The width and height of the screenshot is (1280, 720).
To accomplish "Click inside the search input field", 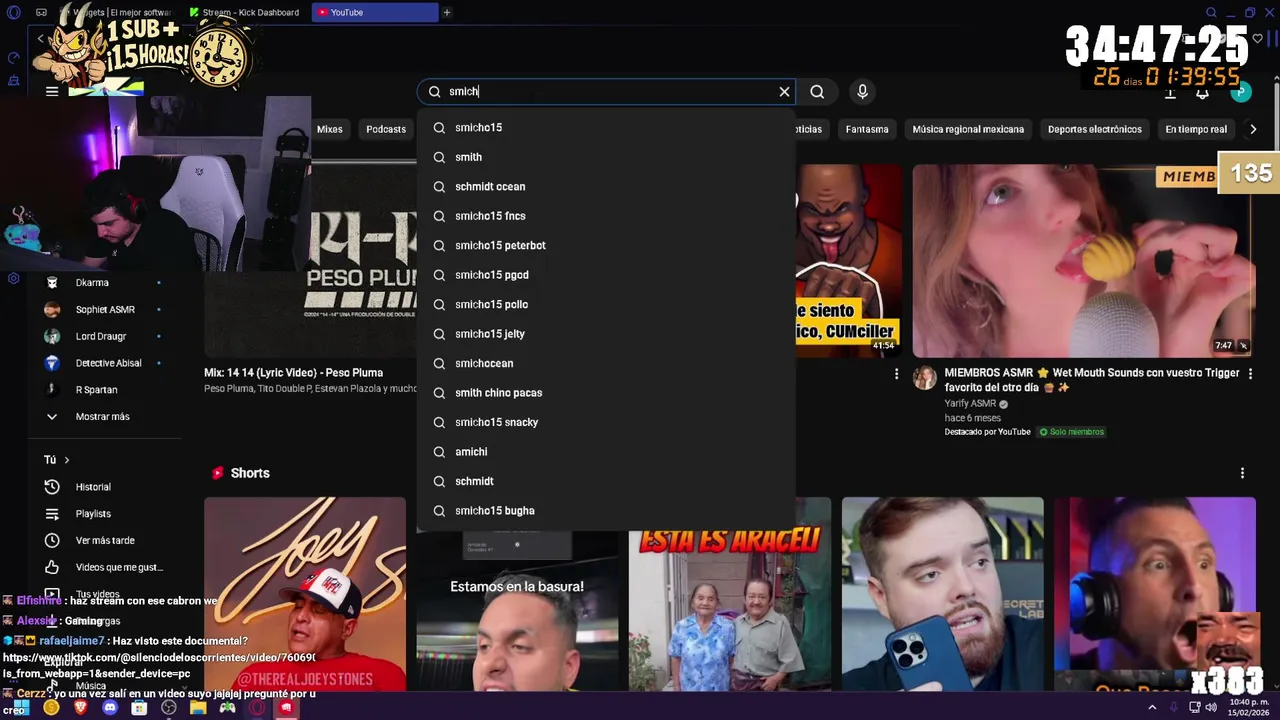I will (x=608, y=92).
